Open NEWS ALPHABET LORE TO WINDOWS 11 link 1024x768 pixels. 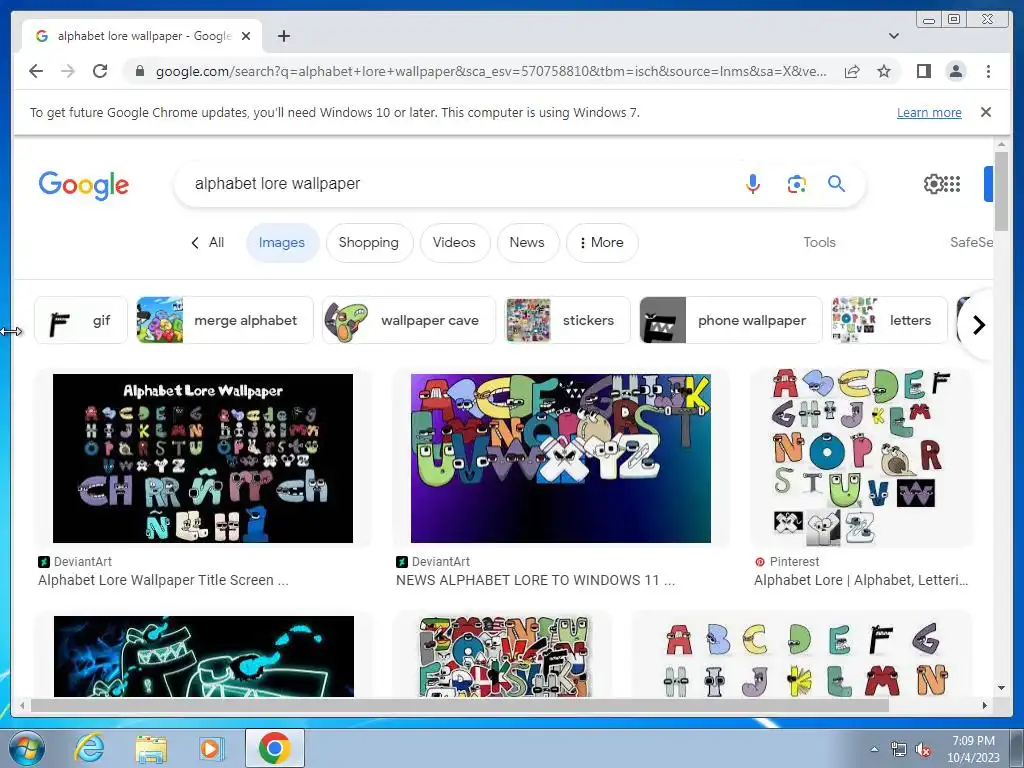(536, 580)
